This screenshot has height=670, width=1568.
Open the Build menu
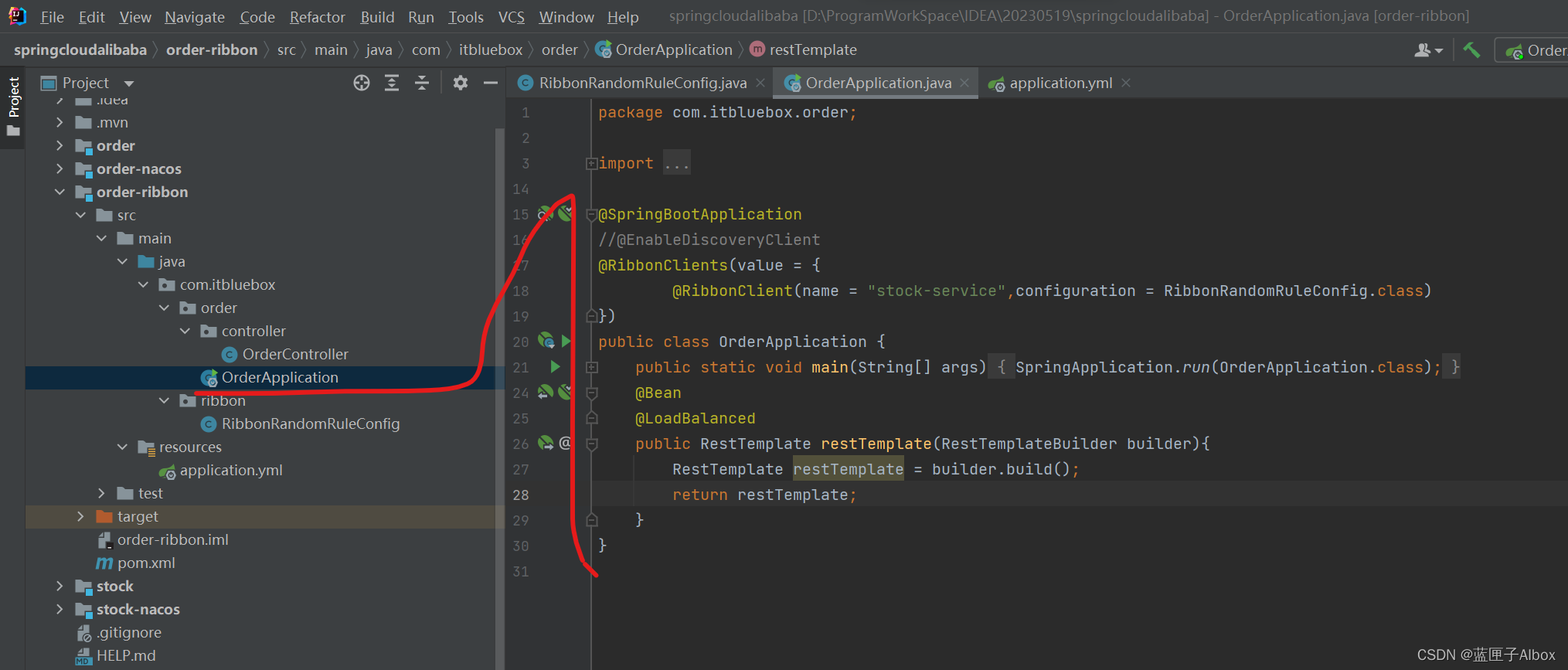click(377, 17)
